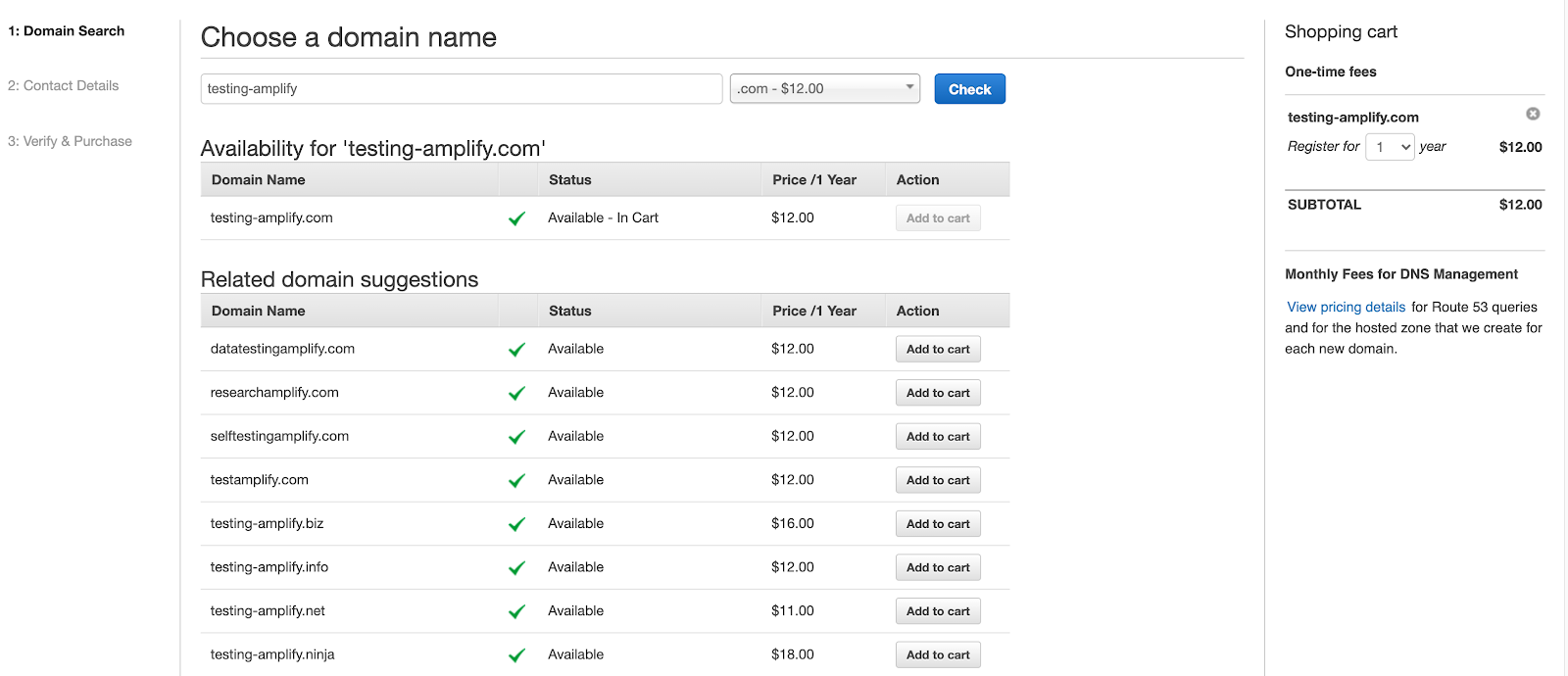Add testamplify.com to cart
Screen dimensions: 1568x676
(938, 480)
